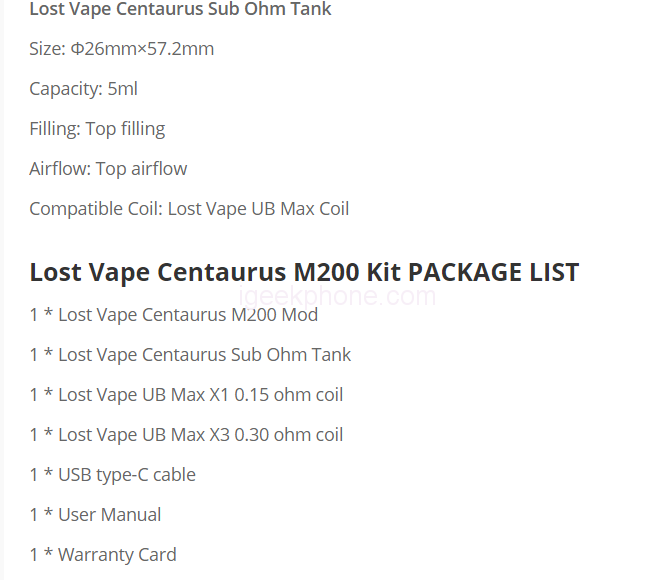Click the UB Max X3 coil list item
Screen dimensions: 661x580
(x=186, y=435)
